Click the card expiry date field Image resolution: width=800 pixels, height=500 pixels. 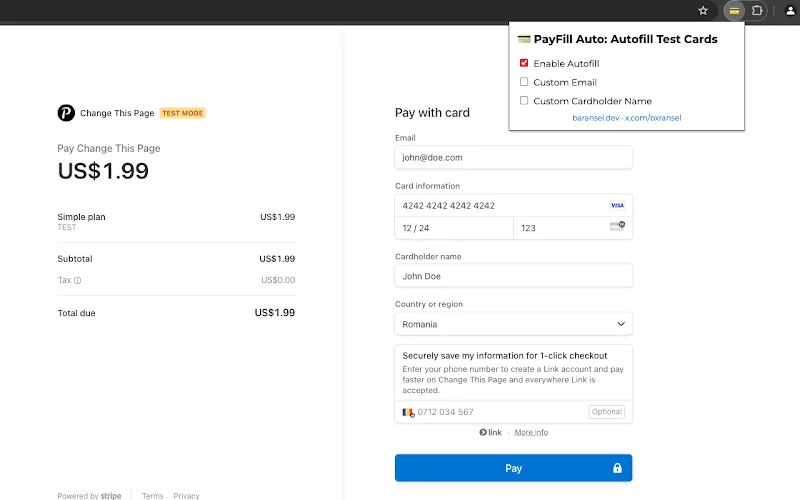tap(454, 228)
